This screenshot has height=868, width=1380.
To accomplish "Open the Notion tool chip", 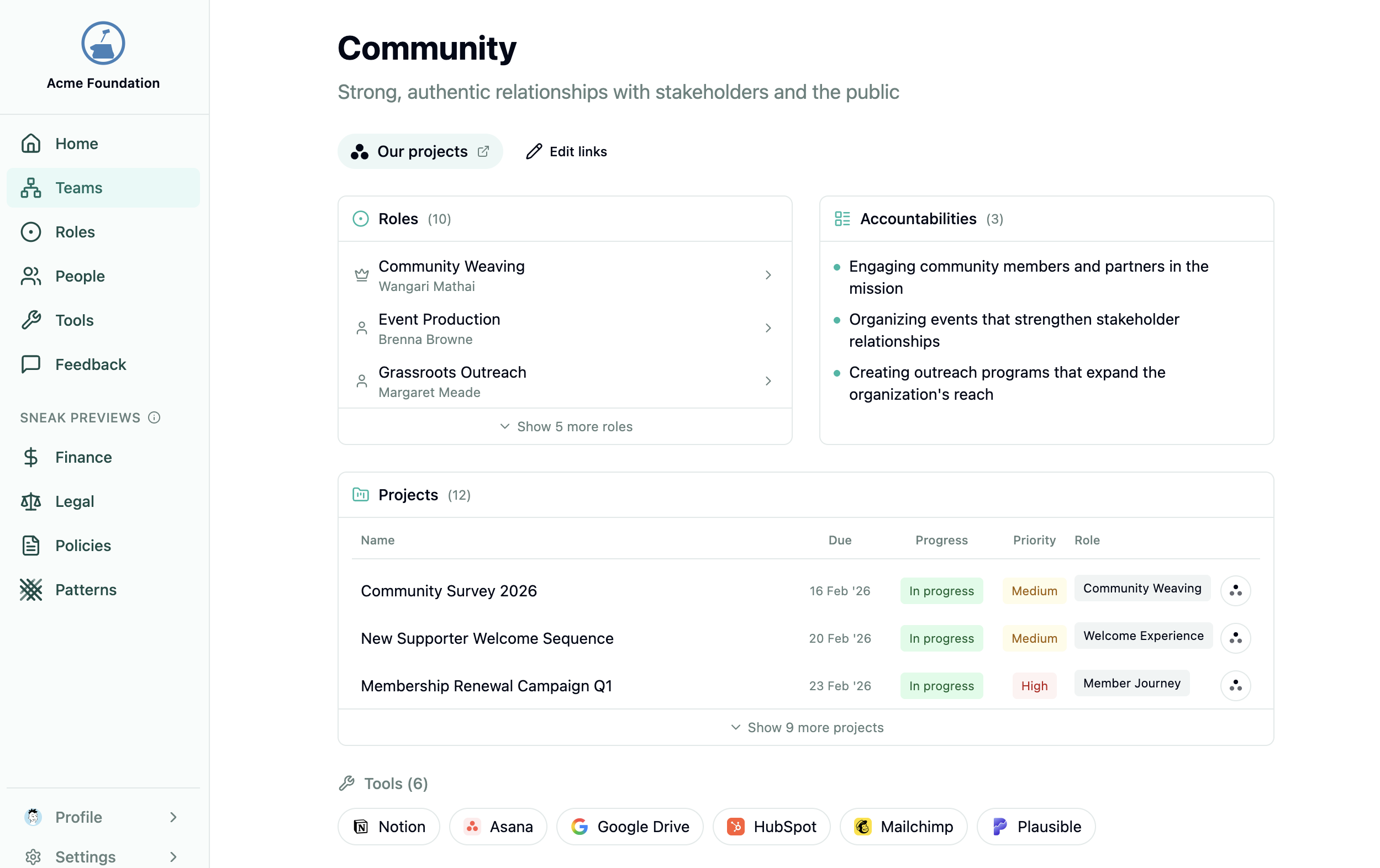I will coord(388,826).
